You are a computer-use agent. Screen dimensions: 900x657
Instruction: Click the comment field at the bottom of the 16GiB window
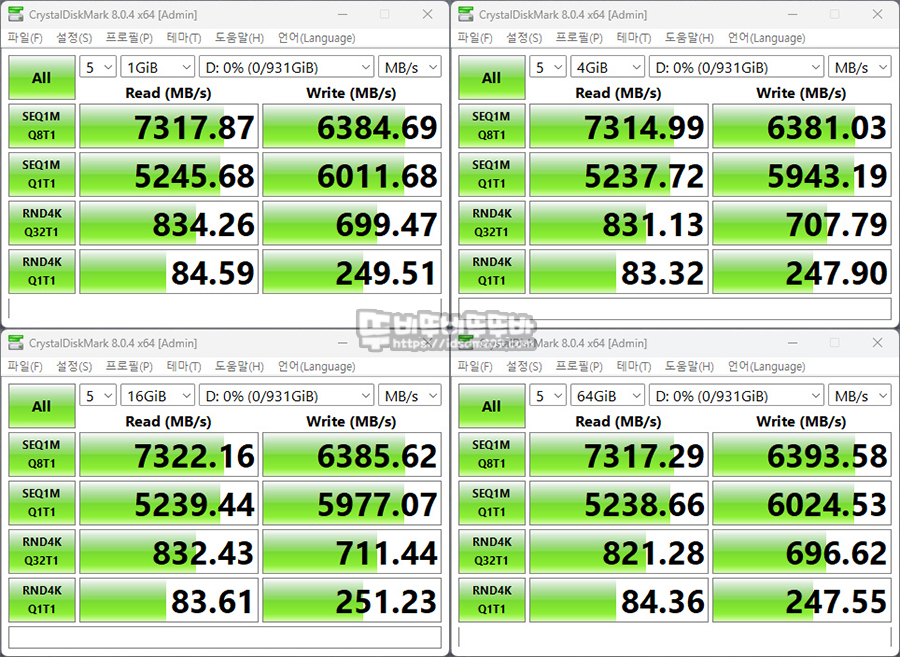pos(225,637)
